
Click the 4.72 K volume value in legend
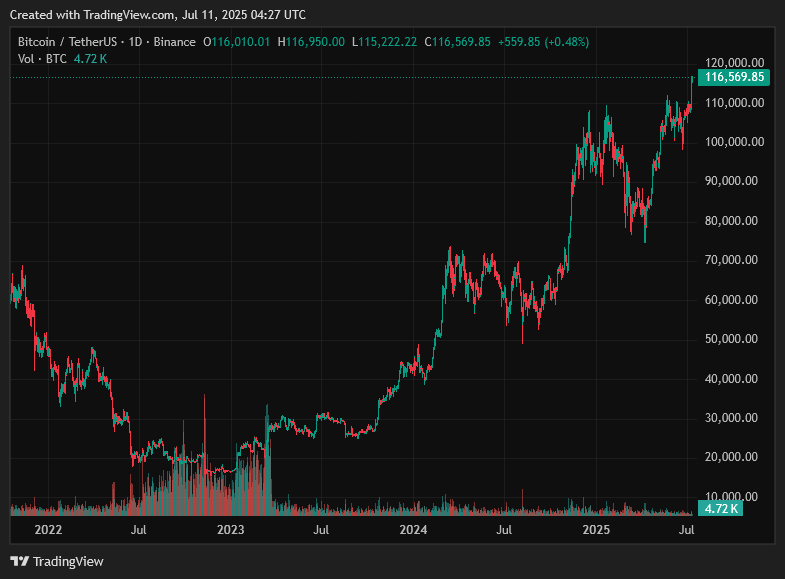coord(91,59)
